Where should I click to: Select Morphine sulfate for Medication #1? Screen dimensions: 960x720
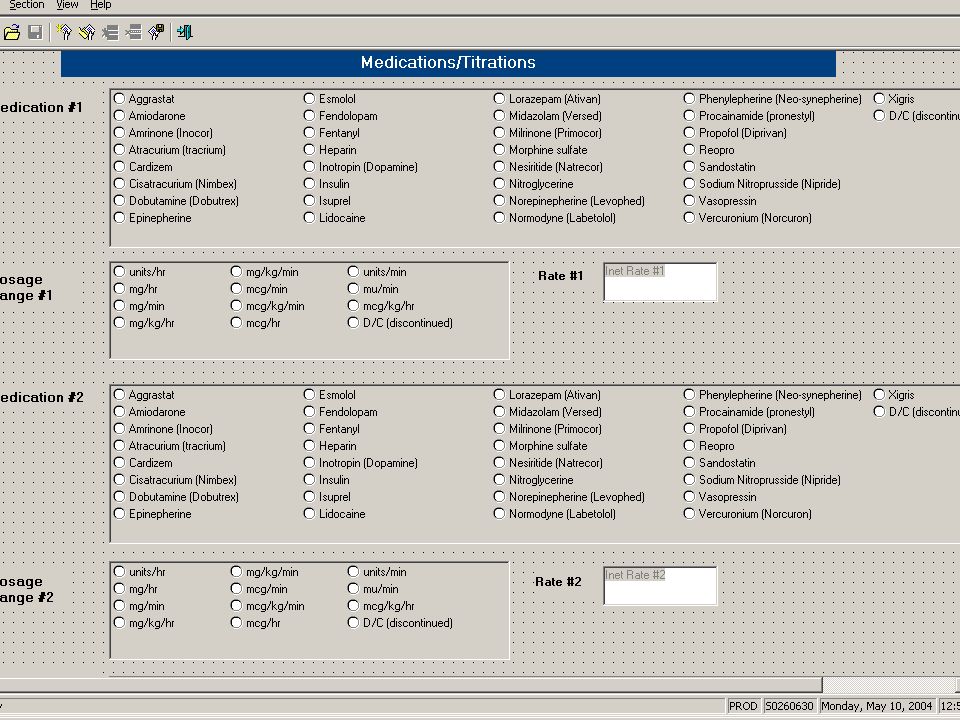point(499,150)
